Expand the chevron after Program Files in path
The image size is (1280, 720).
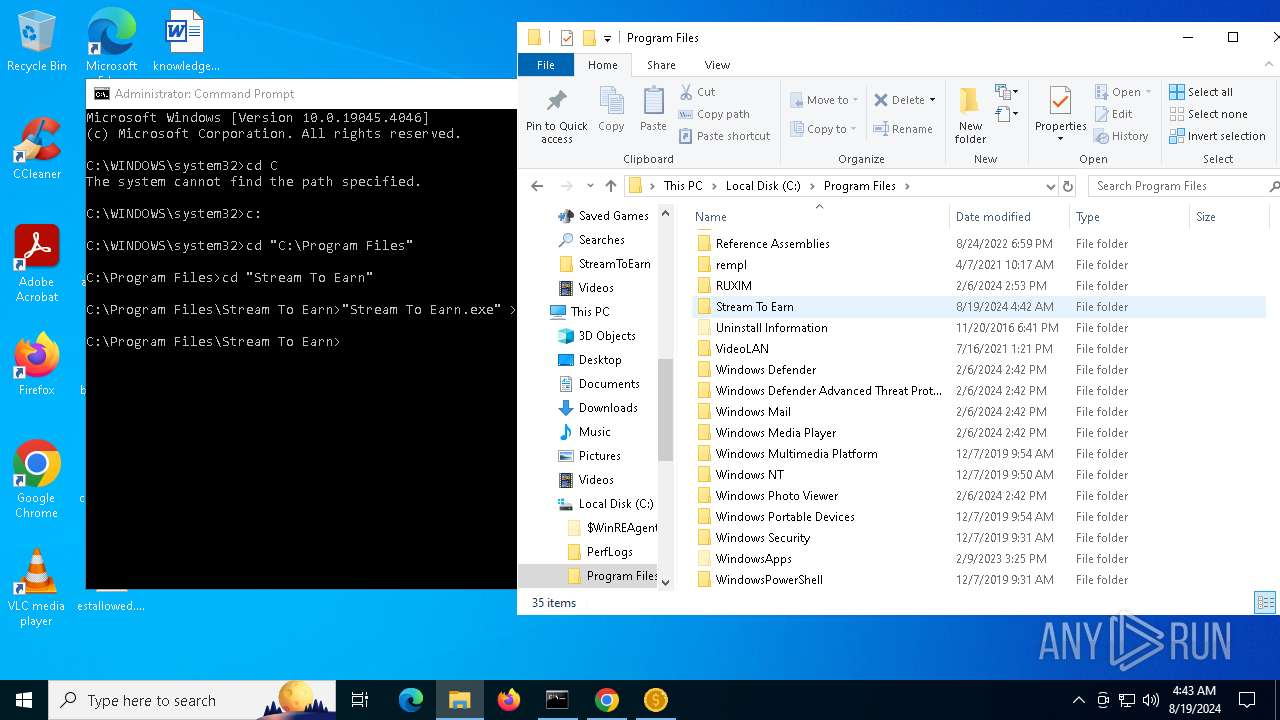tap(907, 186)
